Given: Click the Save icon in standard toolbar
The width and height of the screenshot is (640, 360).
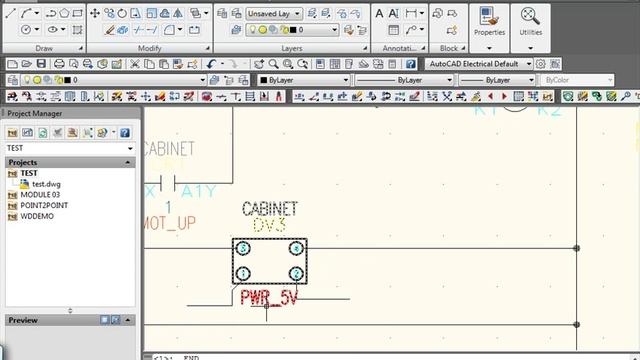Looking at the screenshot, I should pos(41,64).
